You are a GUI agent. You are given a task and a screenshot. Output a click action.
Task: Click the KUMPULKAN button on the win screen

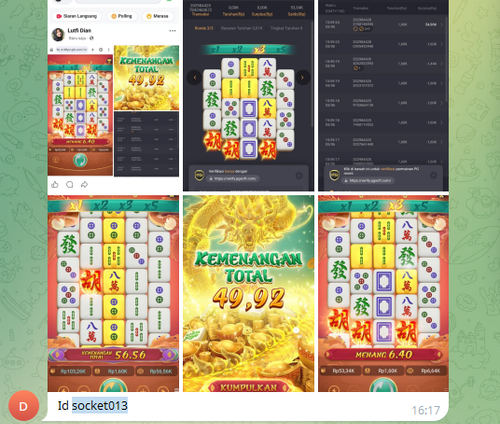(248, 387)
